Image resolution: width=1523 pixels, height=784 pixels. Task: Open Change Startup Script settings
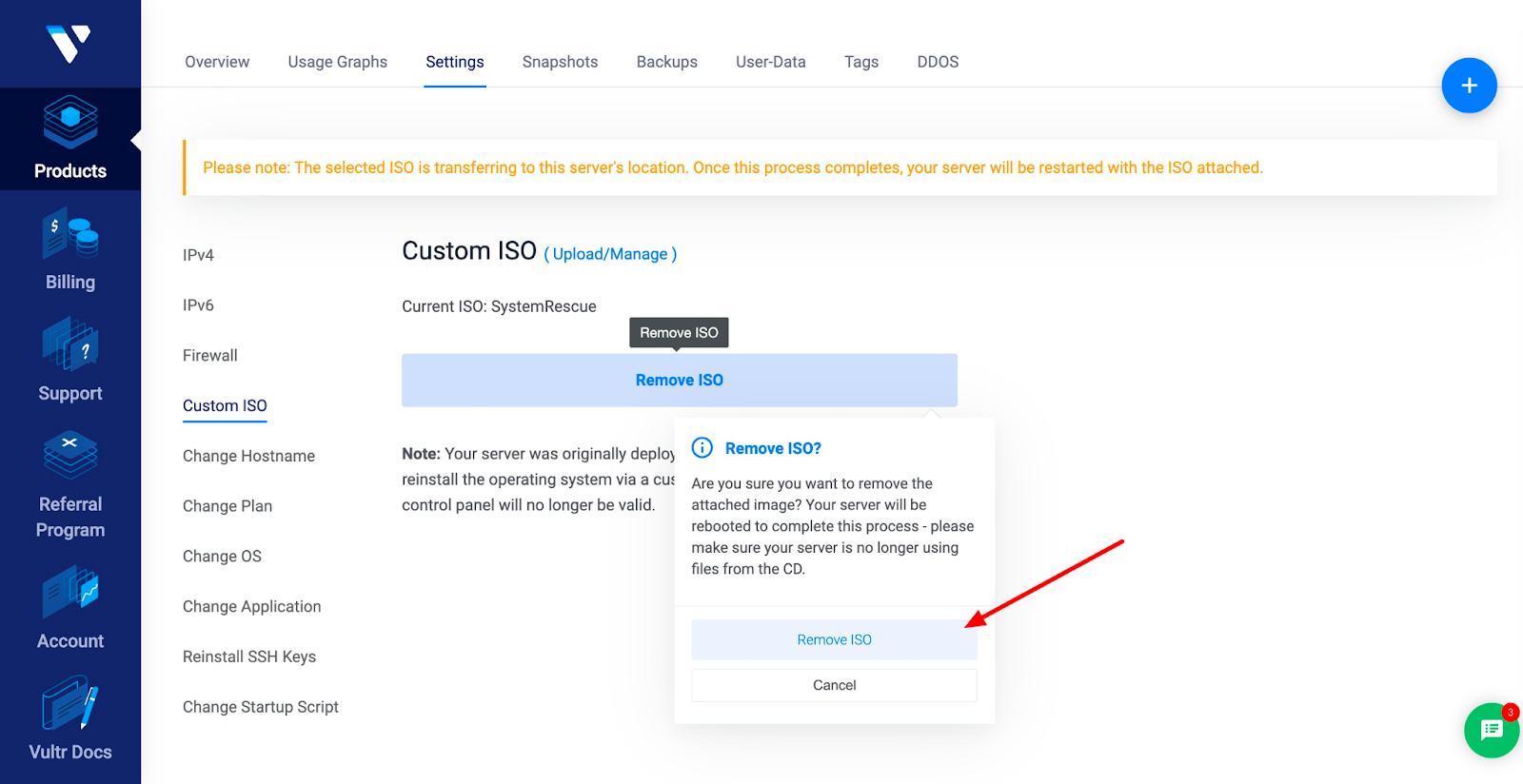pyautogui.click(x=261, y=707)
